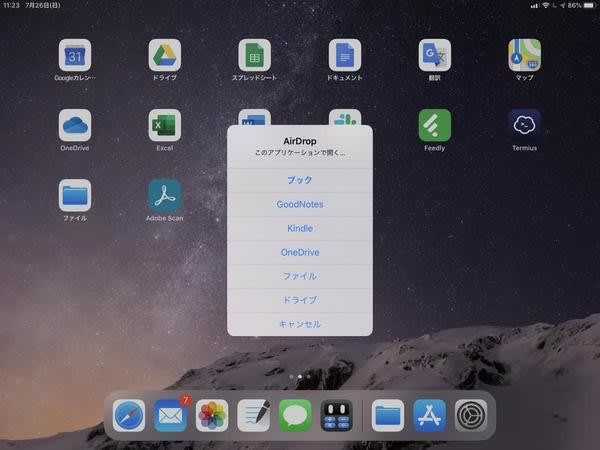Select Kindle in the AirDrop sheet
Viewport: 600px width, 450px height.
[x=300, y=228]
